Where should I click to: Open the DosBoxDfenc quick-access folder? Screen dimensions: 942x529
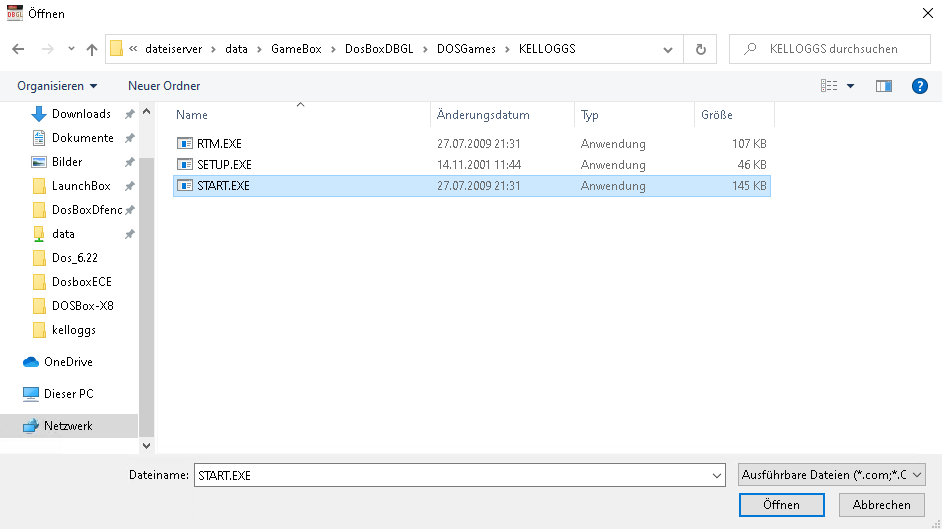click(87, 210)
